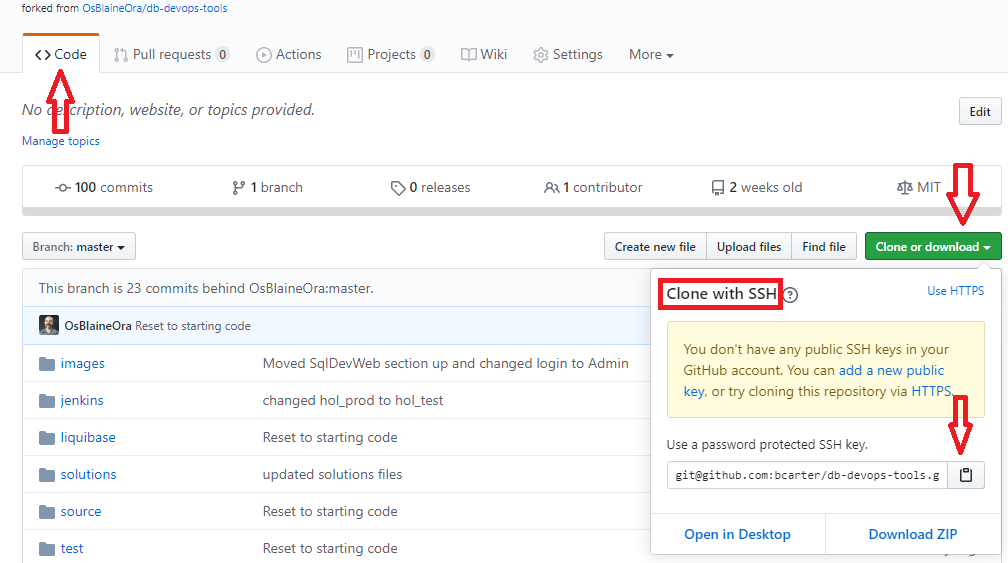Click Create new file button

[655, 247]
